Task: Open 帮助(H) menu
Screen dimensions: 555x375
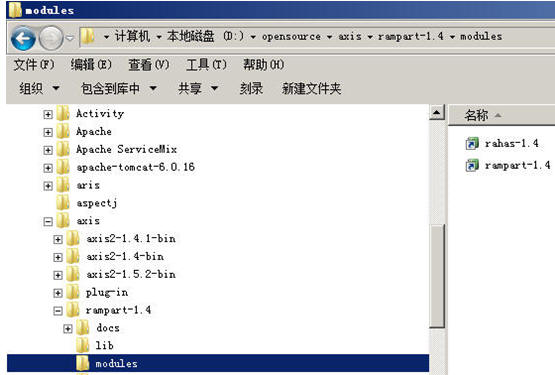Action: coord(264,65)
